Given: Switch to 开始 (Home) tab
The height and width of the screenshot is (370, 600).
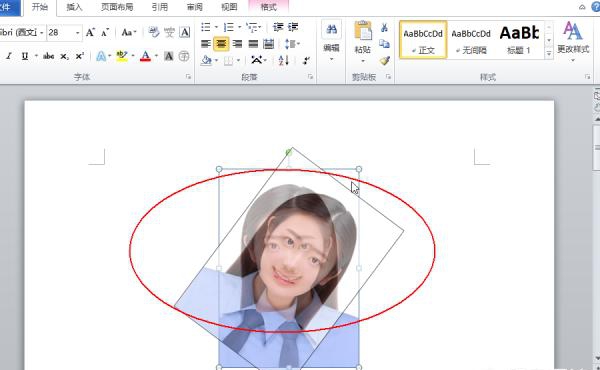Looking at the screenshot, I should pyautogui.click(x=40, y=7).
